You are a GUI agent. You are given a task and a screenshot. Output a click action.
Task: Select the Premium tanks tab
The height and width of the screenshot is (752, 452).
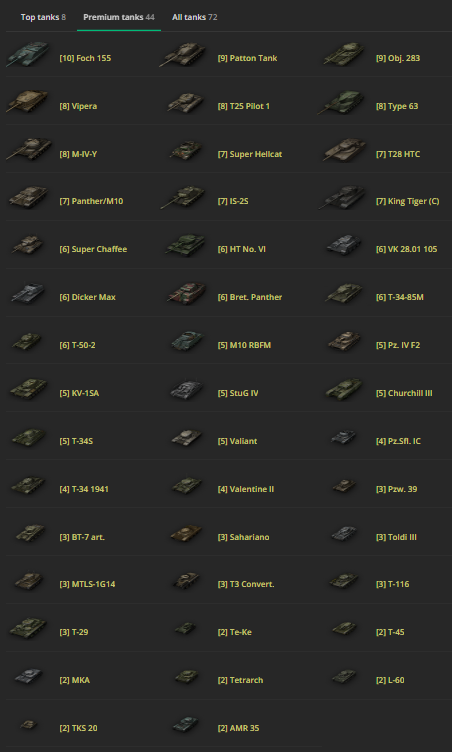(119, 17)
